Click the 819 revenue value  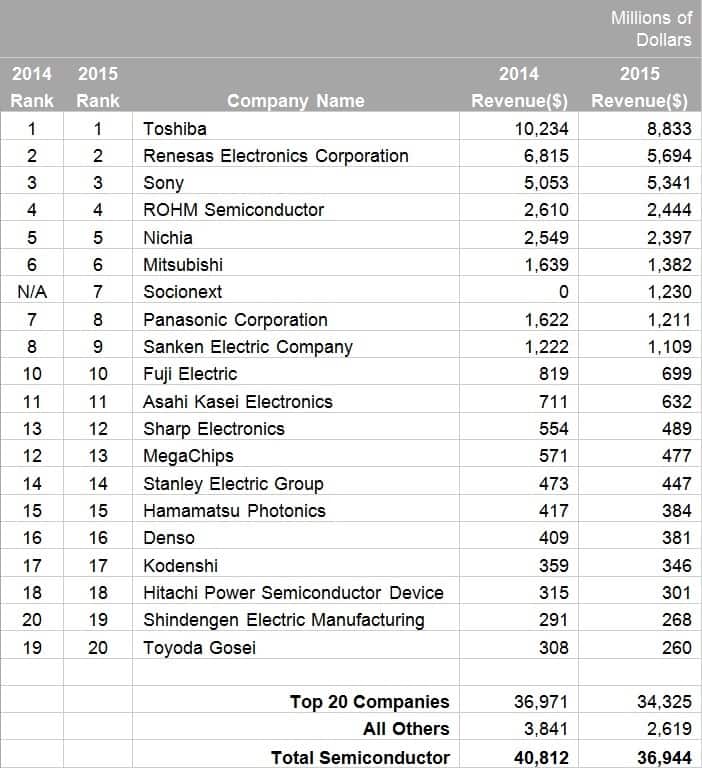(x=554, y=374)
